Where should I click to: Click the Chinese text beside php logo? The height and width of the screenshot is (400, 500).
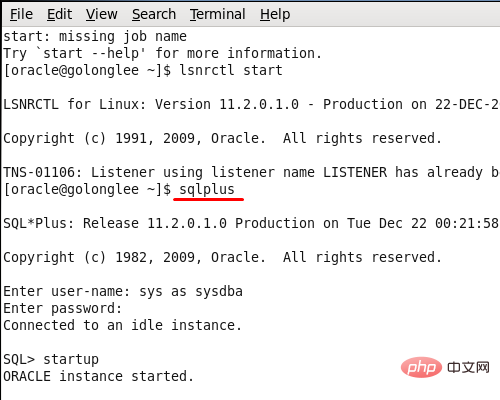point(468,367)
